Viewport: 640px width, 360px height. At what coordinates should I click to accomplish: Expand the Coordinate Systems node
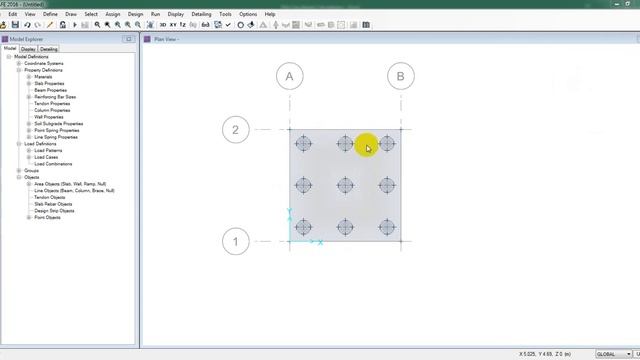coord(19,64)
